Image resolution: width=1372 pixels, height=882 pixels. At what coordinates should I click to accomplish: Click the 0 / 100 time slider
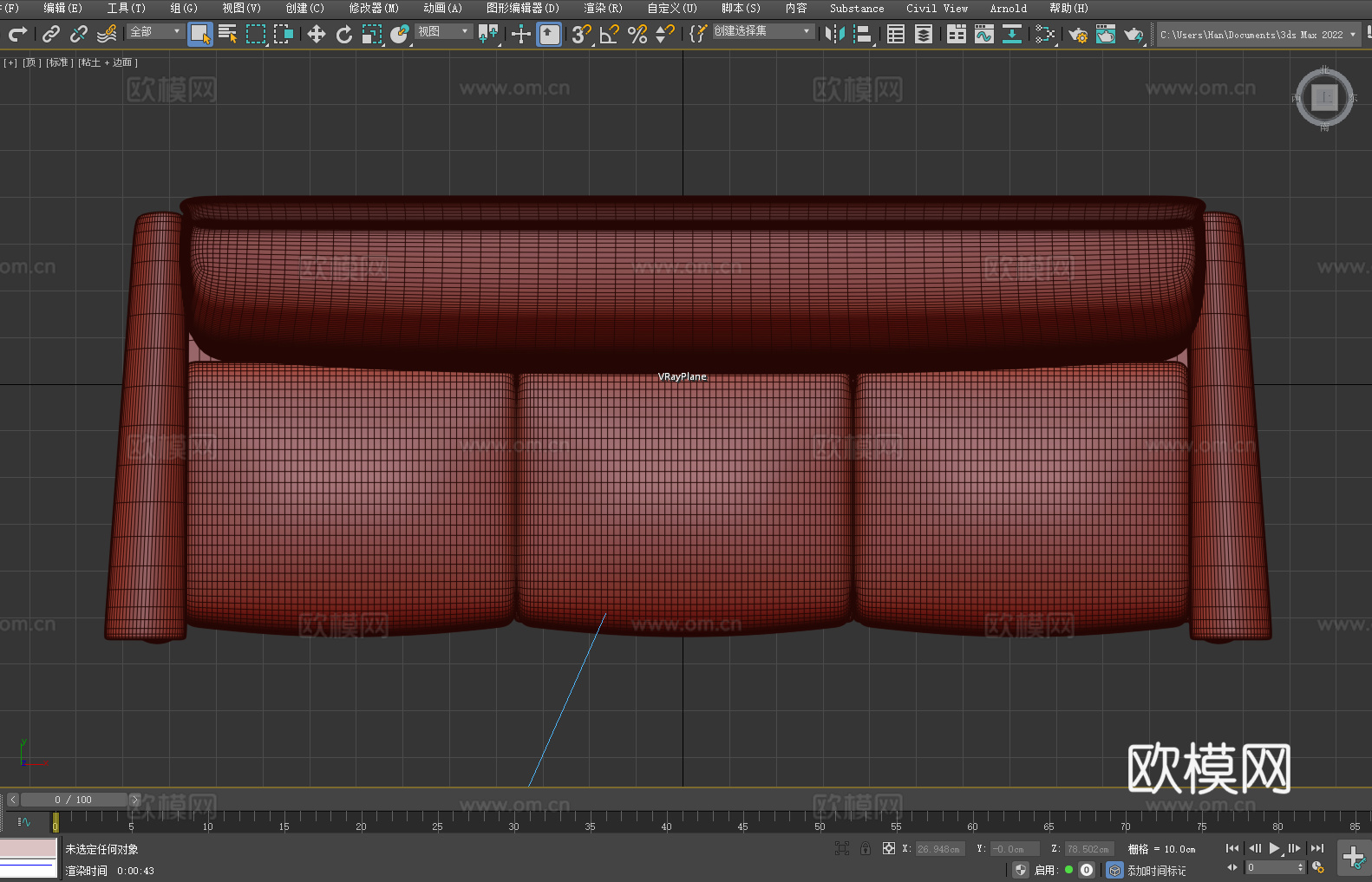(x=73, y=800)
